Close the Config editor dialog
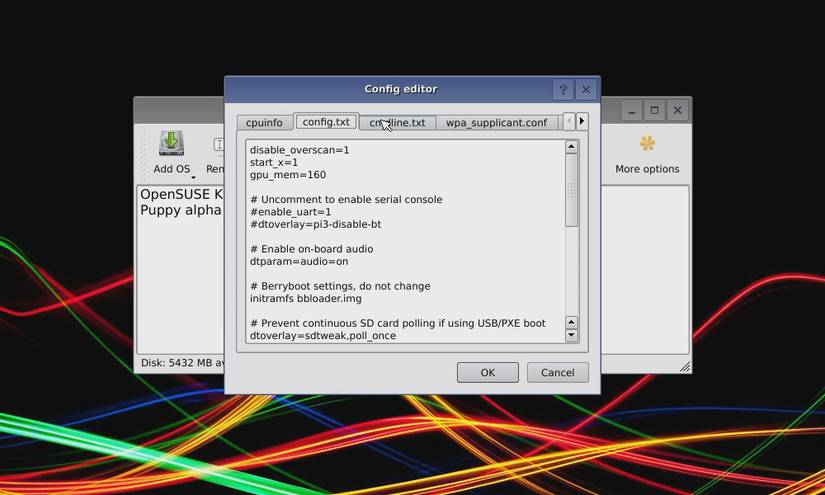 tap(586, 90)
